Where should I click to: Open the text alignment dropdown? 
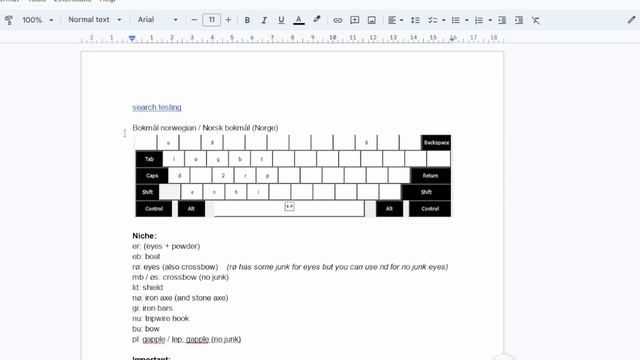tap(395, 20)
